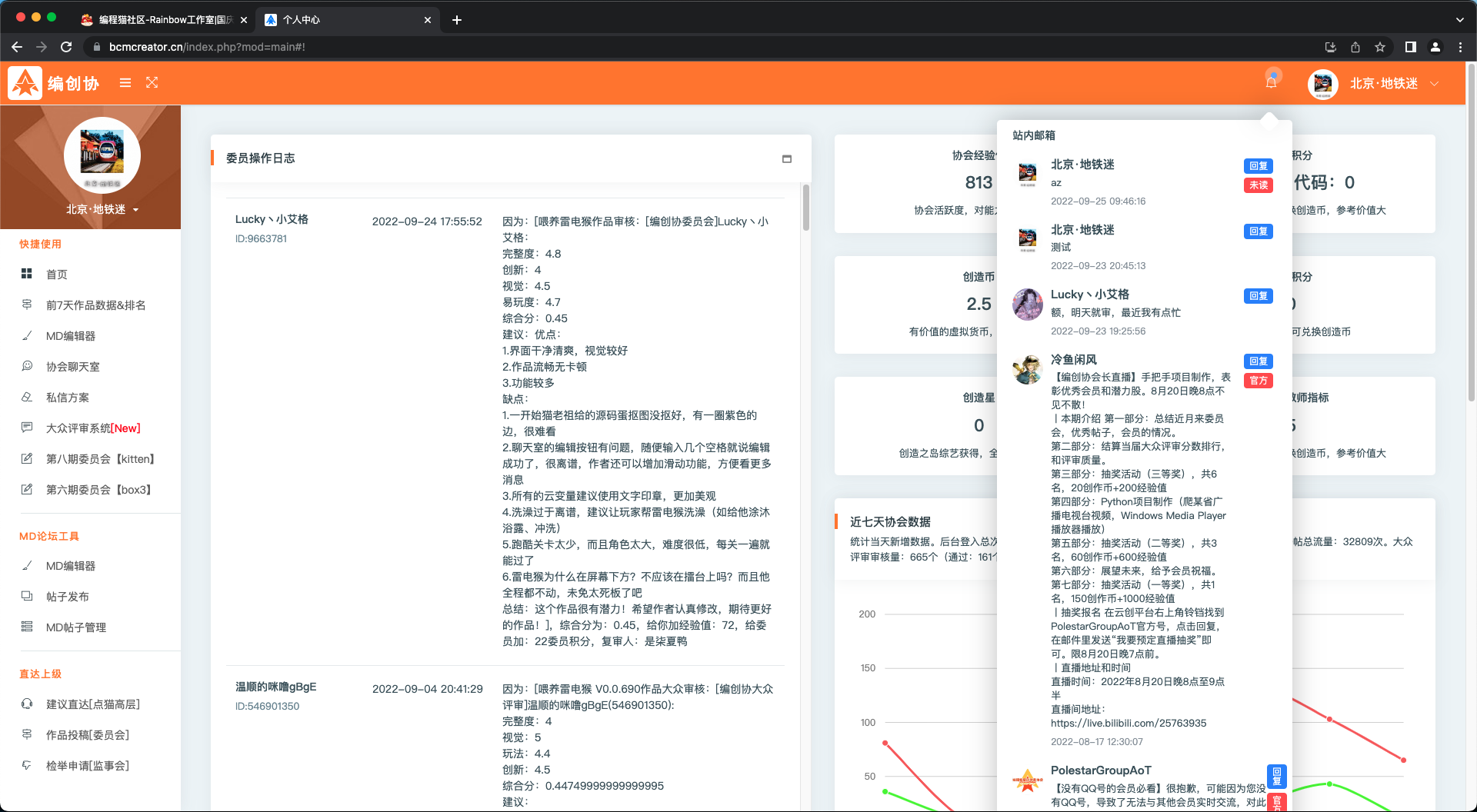The height and width of the screenshot is (812, 1477).
Task: Open the bilibili live link in message
Action: [1129, 724]
